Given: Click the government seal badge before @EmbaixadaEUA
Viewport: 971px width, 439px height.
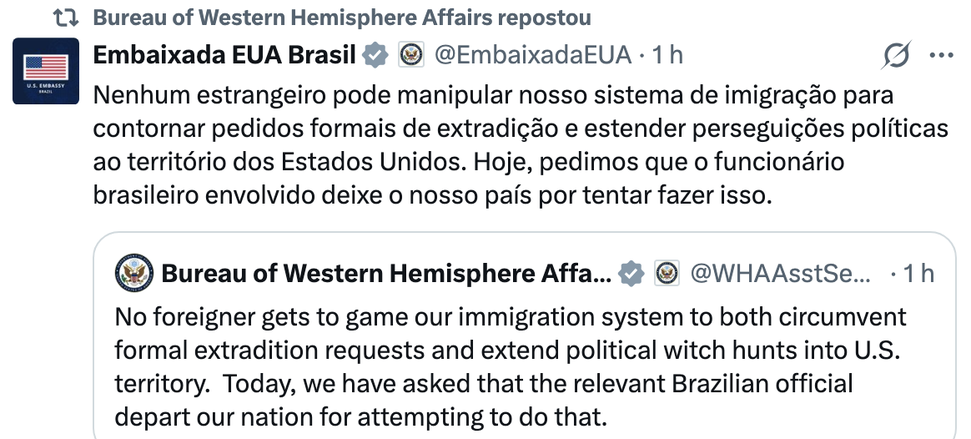Looking at the screenshot, I should pyautogui.click(x=410, y=57).
